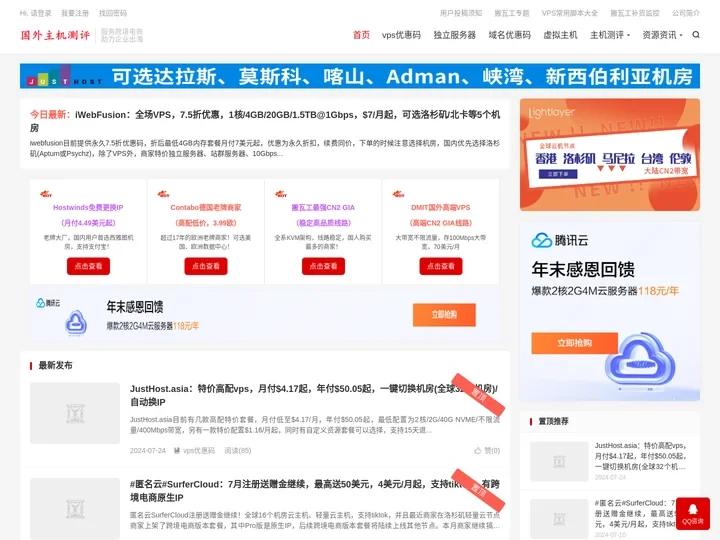Click the hot icon above Contabo card
Viewport: 720px width, 540px height.
coord(163,194)
